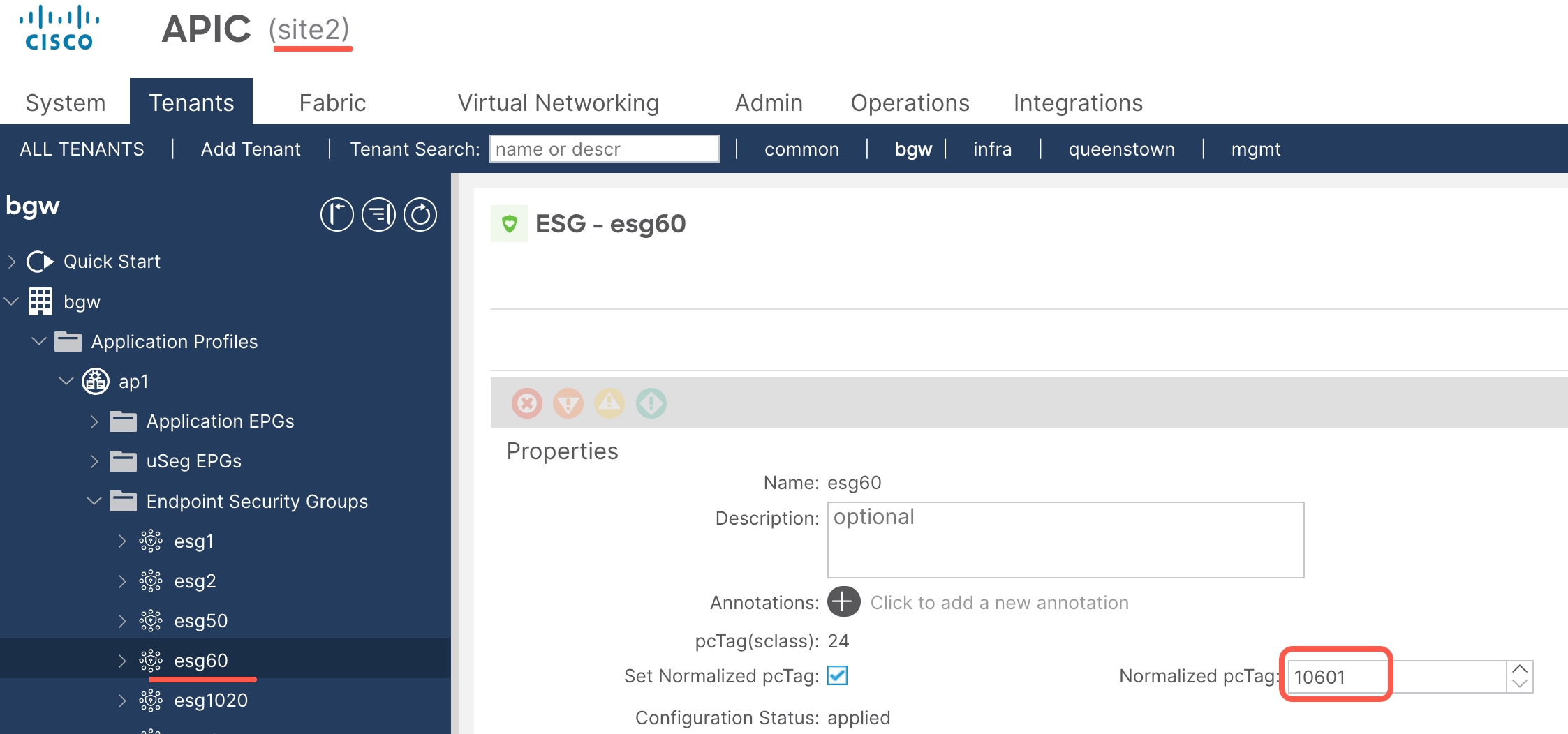
Task: Increase the Normalized pcTag value
Action: tap(1519, 668)
